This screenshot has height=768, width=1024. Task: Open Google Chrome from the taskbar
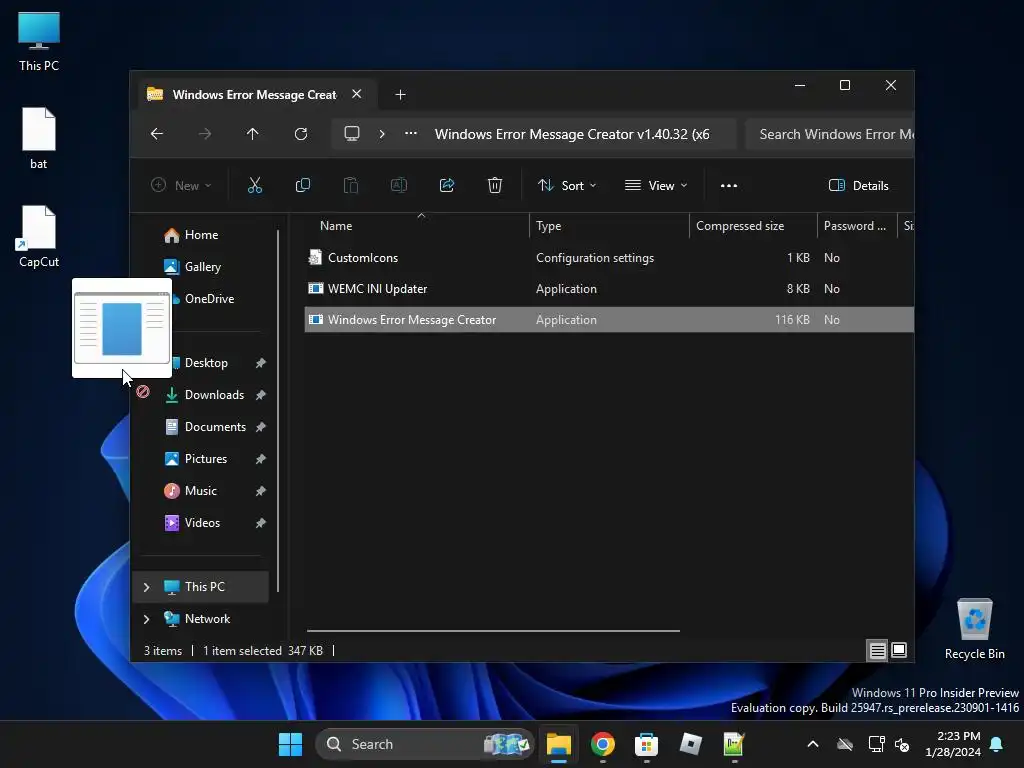tap(603, 744)
